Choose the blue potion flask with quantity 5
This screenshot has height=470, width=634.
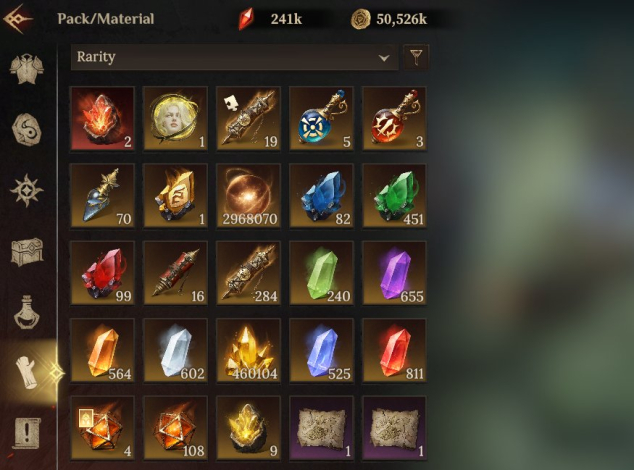click(321, 119)
